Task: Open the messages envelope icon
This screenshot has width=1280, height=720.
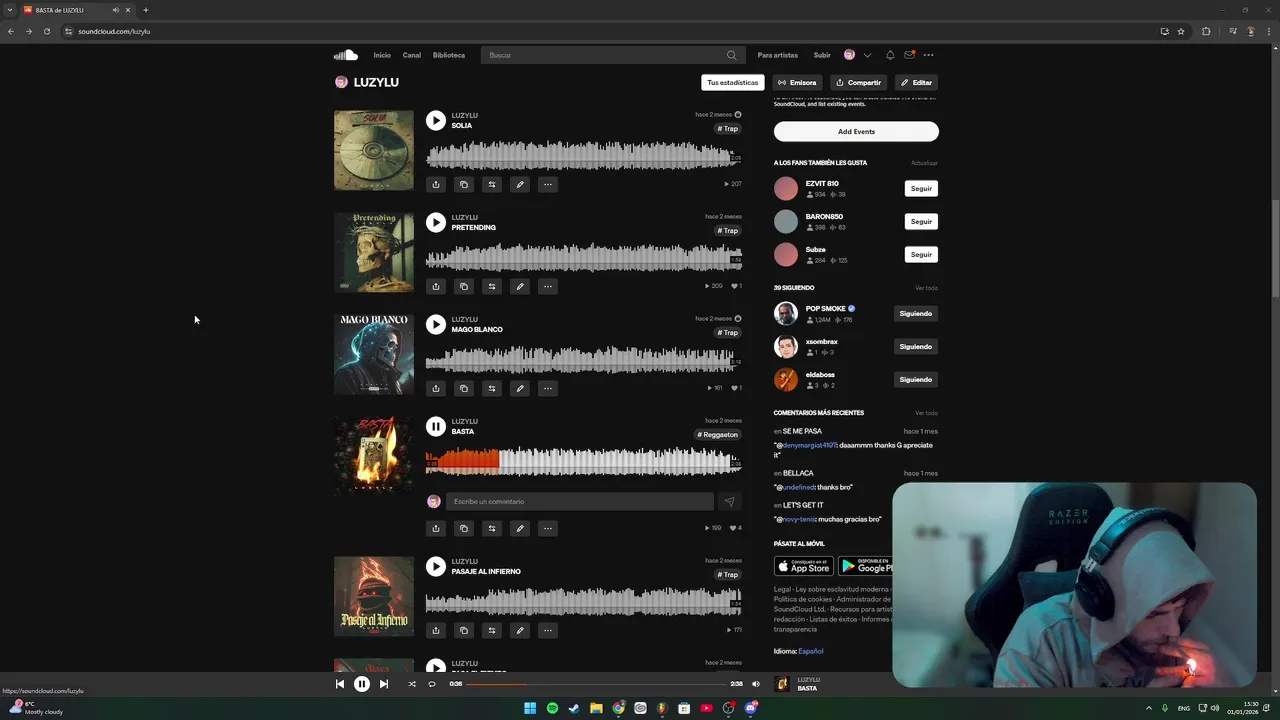Action: 909,55
